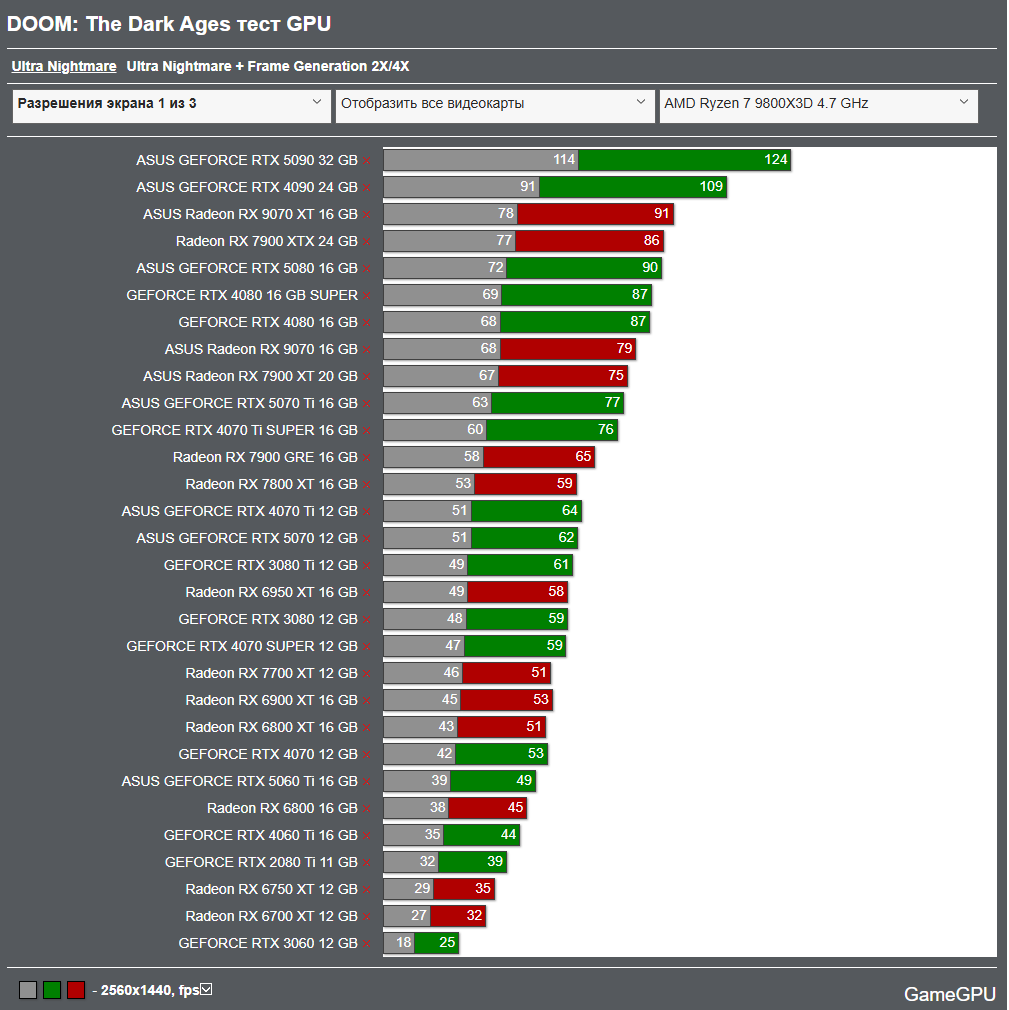This screenshot has height=1010, width=1009.
Task: Open the GameGPU link at bottom right
Action: (950, 995)
